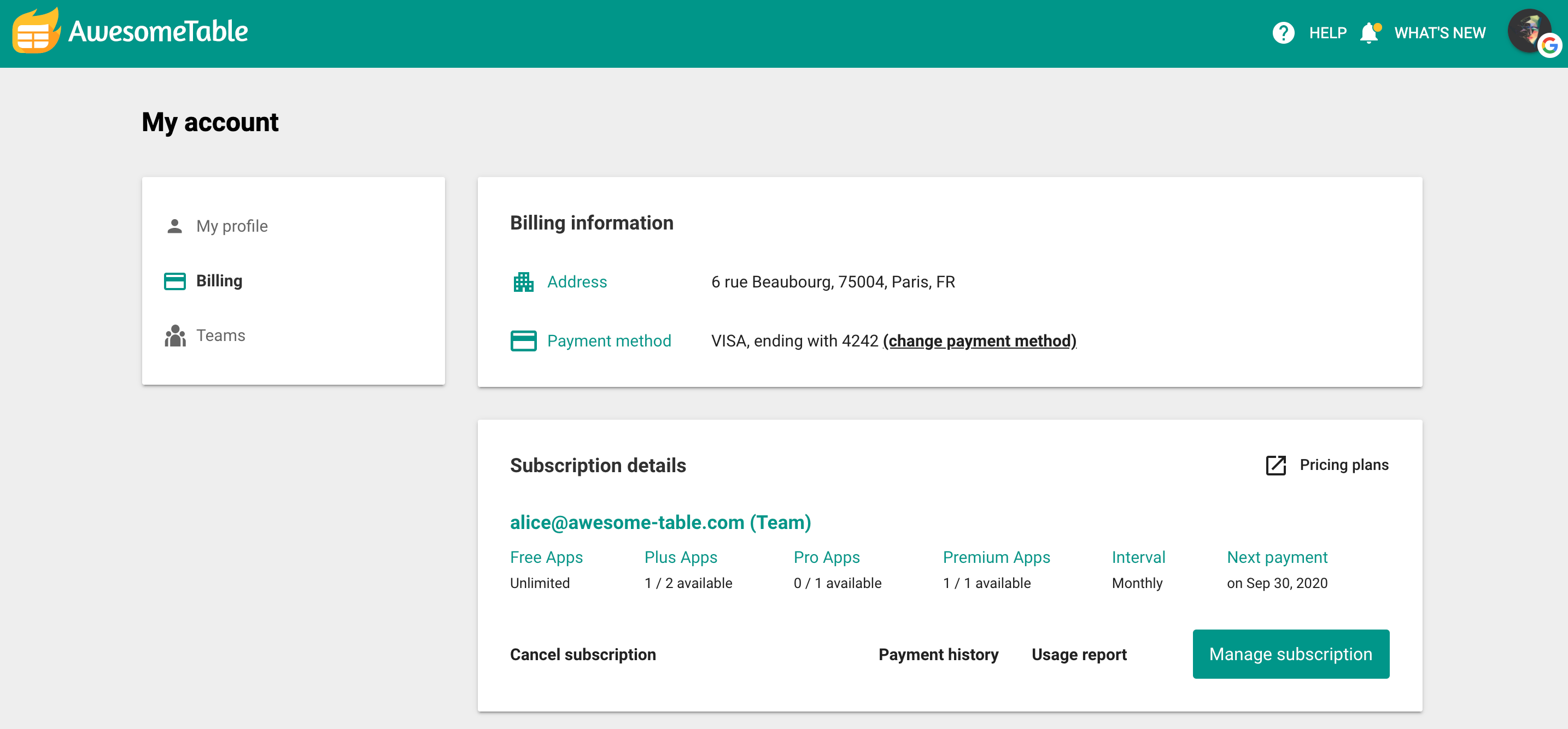Click the Interval column label
The image size is (1568, 729).
[x=1138, y=557]
